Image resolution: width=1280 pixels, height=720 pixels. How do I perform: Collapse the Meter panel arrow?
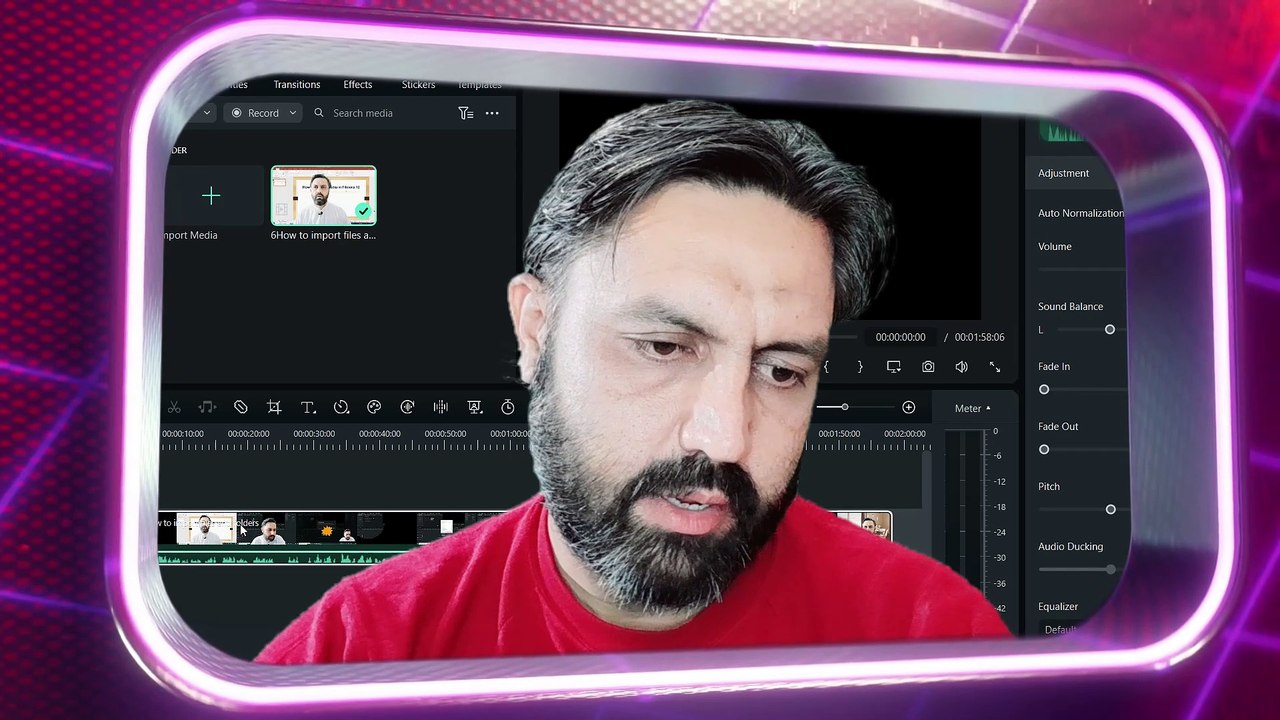coord(988,408)
